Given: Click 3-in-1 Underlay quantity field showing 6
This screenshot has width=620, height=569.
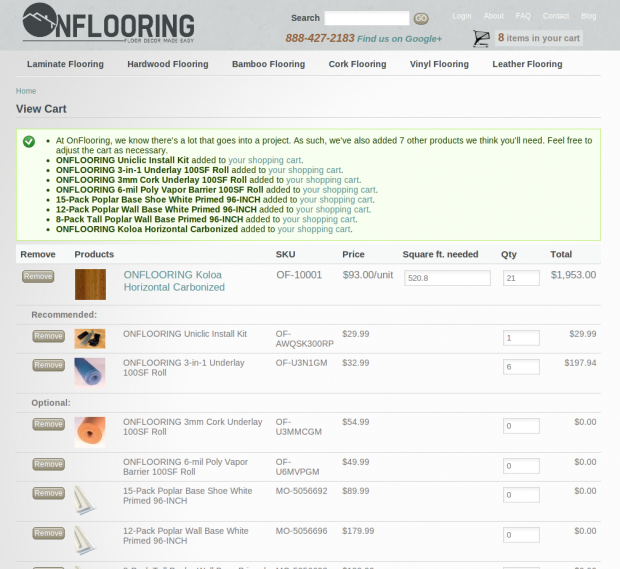Looking at the screenshot, I should (521, 367).
